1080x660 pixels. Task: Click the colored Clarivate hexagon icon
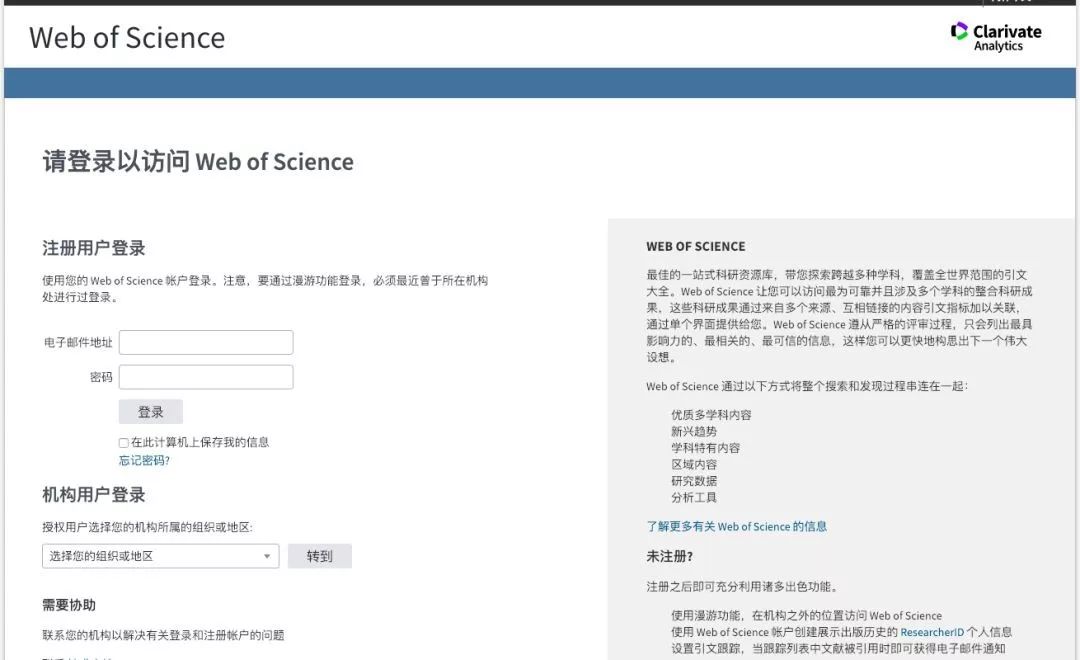pos(959,32)
